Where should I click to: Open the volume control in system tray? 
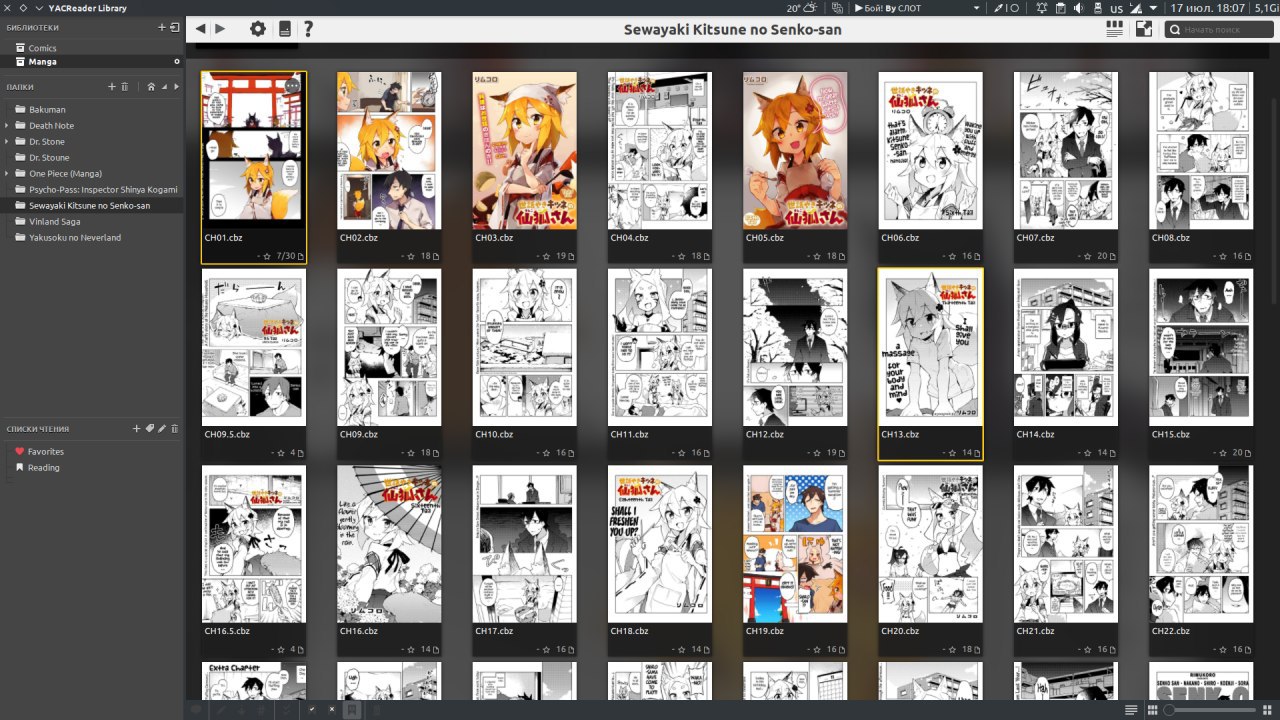point(1078,8)
